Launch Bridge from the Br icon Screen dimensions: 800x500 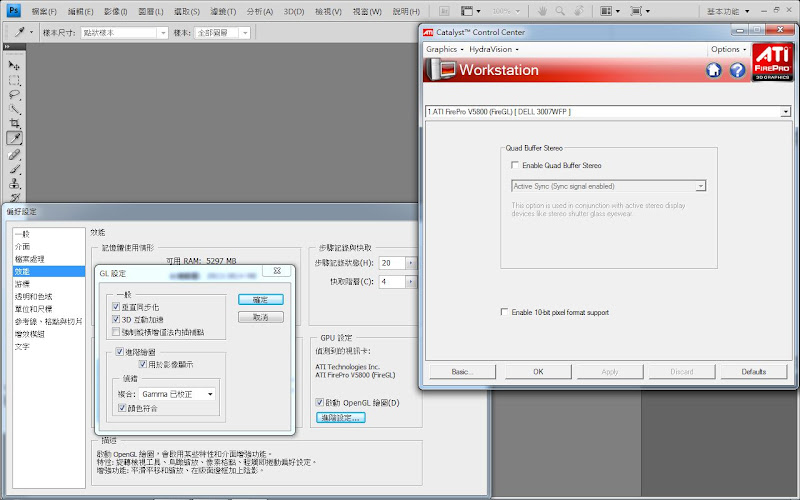pyautogui.click(x=444, y=11)
